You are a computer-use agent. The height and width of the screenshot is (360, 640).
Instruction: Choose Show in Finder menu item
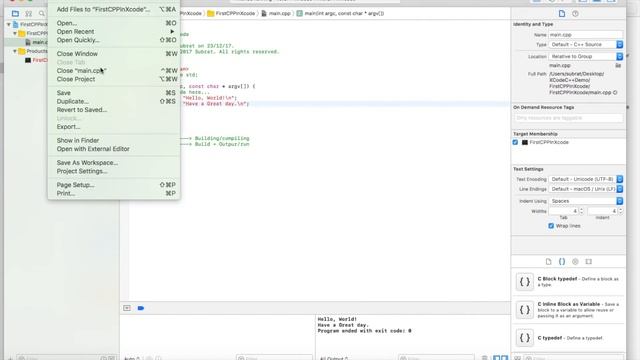114,140
